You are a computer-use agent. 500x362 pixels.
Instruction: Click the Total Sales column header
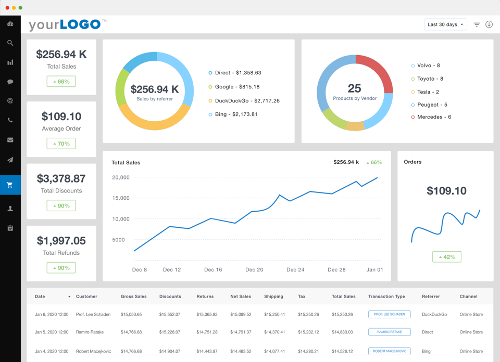point(343,296)
